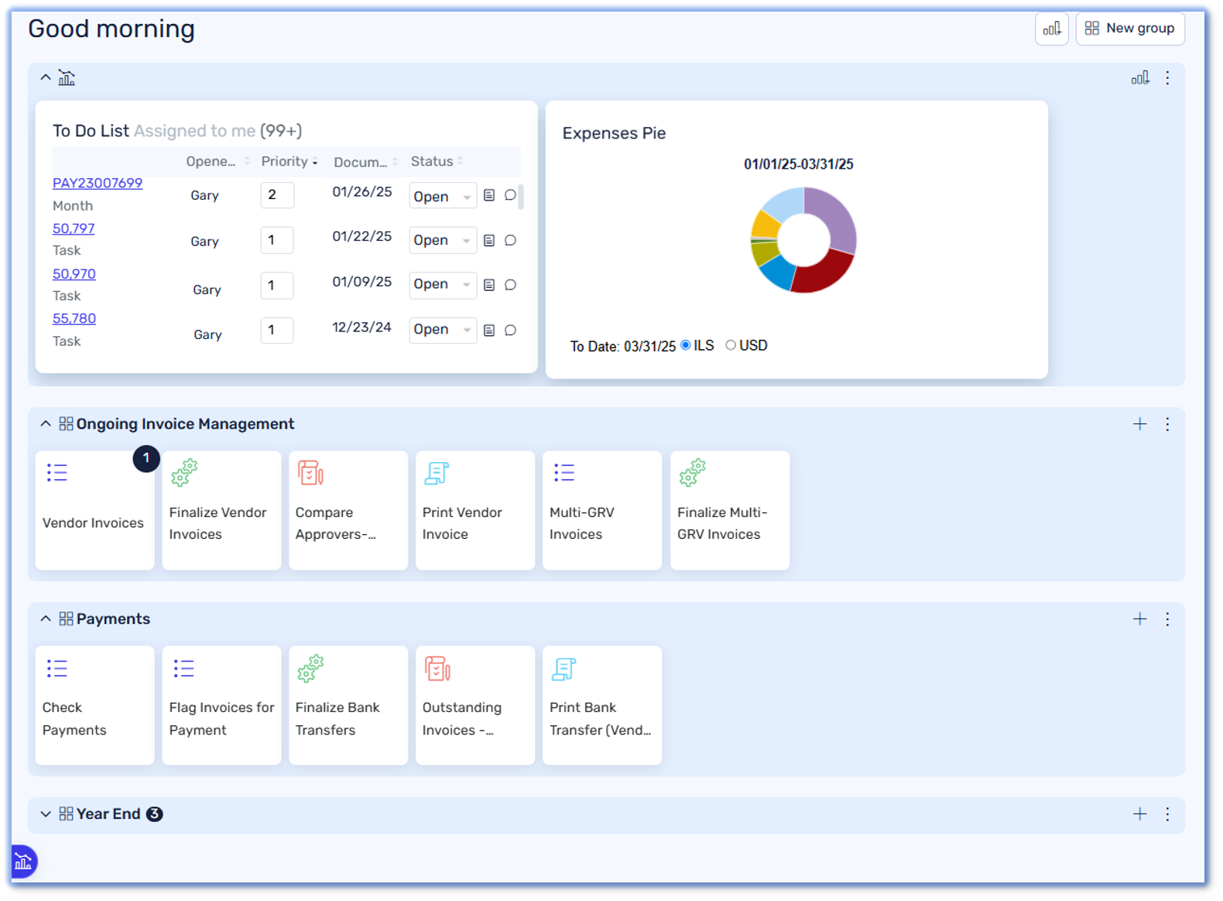
Task: Open the Status dropdown for task 50,970
Action: click(442, 284)
